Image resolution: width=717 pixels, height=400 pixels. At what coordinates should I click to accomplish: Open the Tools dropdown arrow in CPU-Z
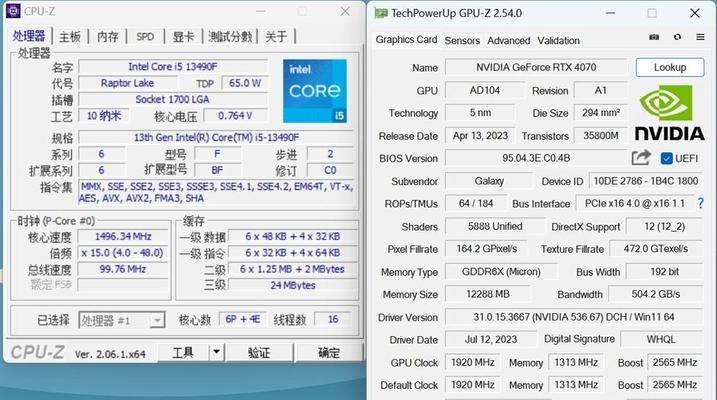click(x=216, y=352)
